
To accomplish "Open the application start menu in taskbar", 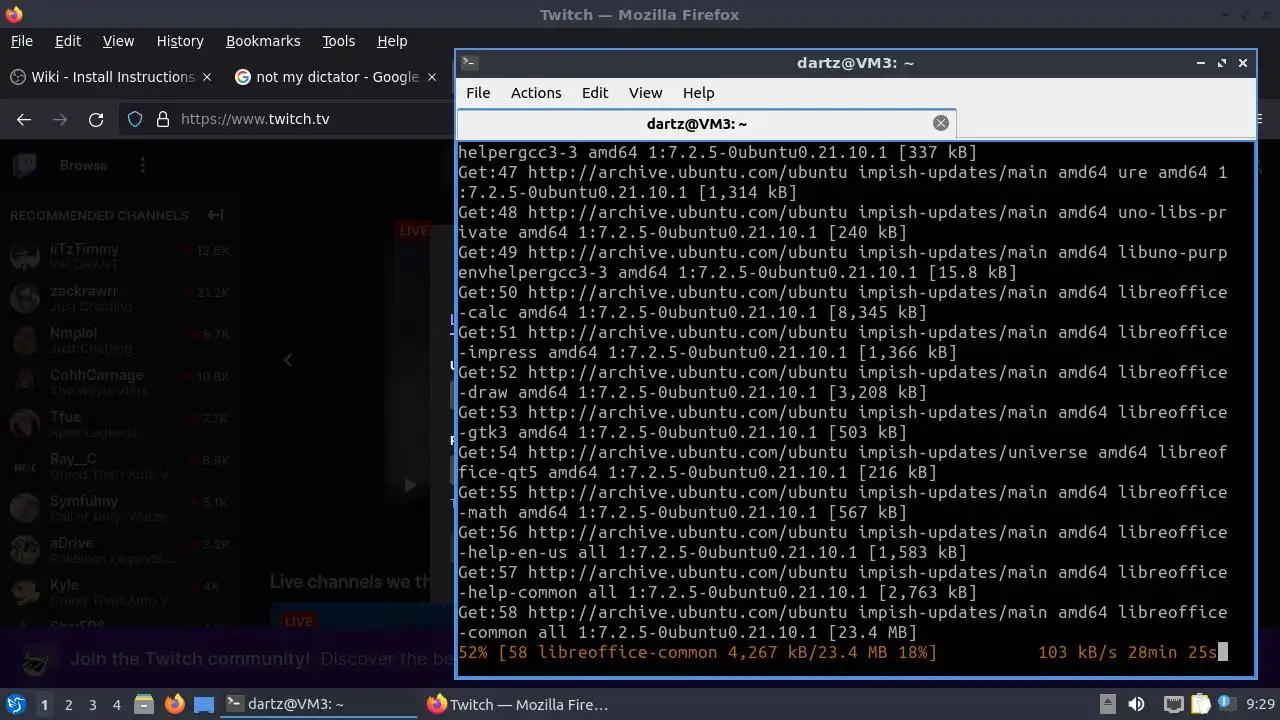I will tap(16, 704).
